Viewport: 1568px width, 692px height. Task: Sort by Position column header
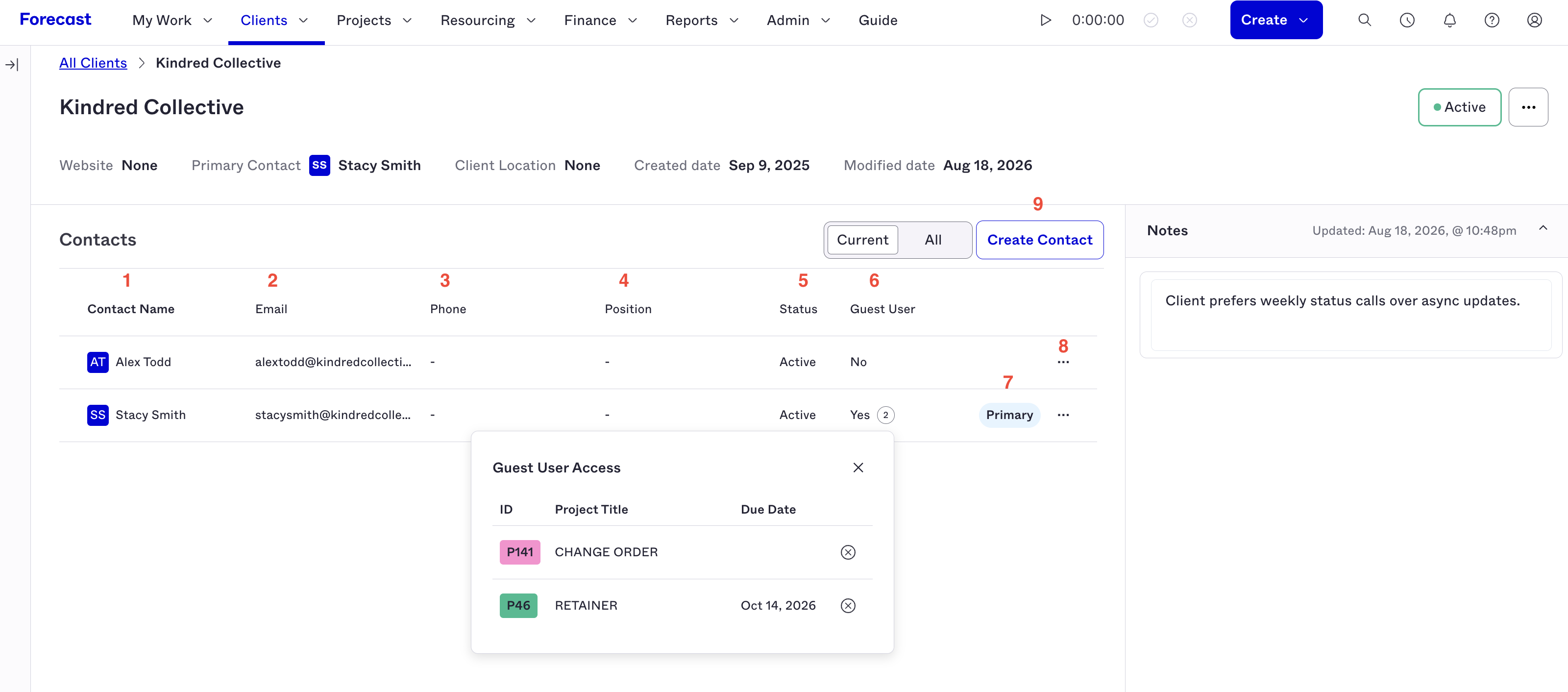(x=628, y=309)
